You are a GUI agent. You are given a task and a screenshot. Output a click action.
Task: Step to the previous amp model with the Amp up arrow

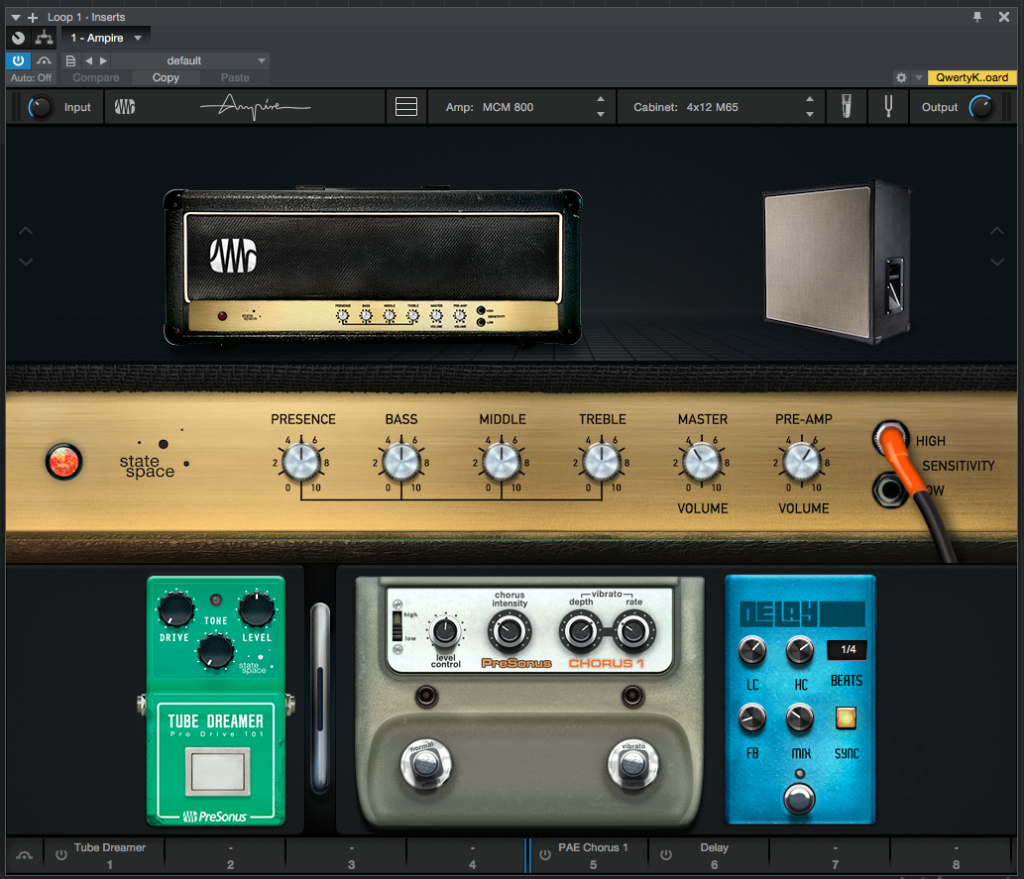pos(600,99)
